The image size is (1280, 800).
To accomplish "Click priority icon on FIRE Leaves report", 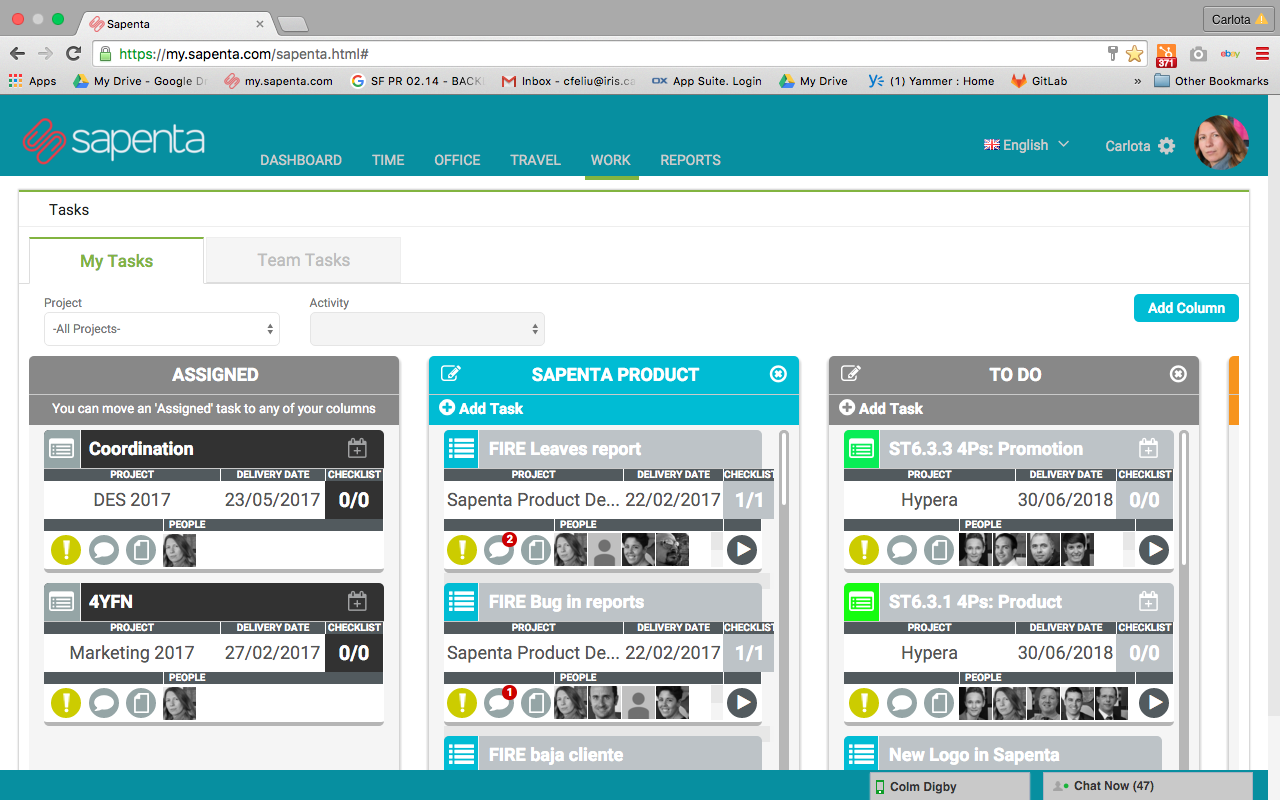I will coord(462,550).
